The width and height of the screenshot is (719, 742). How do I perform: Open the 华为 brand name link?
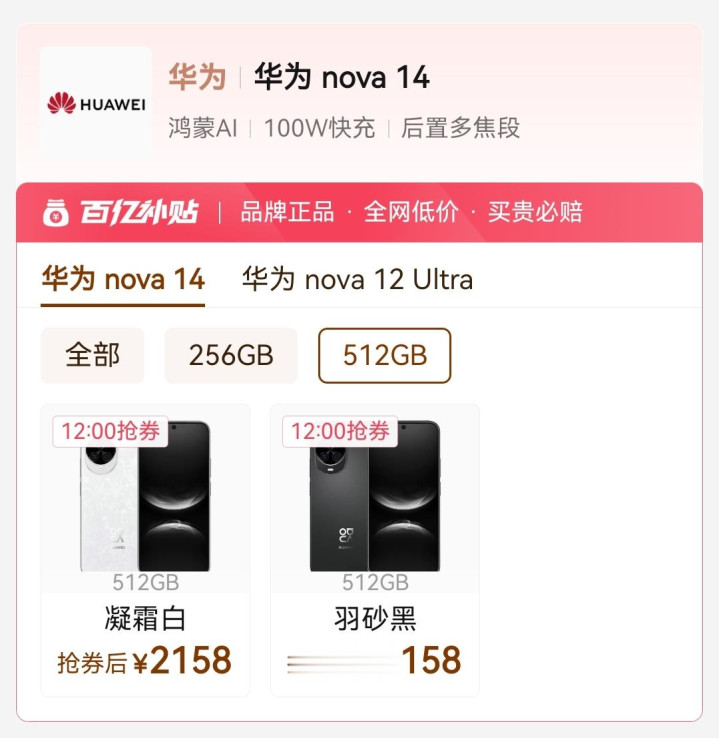[x=197, y=77]
